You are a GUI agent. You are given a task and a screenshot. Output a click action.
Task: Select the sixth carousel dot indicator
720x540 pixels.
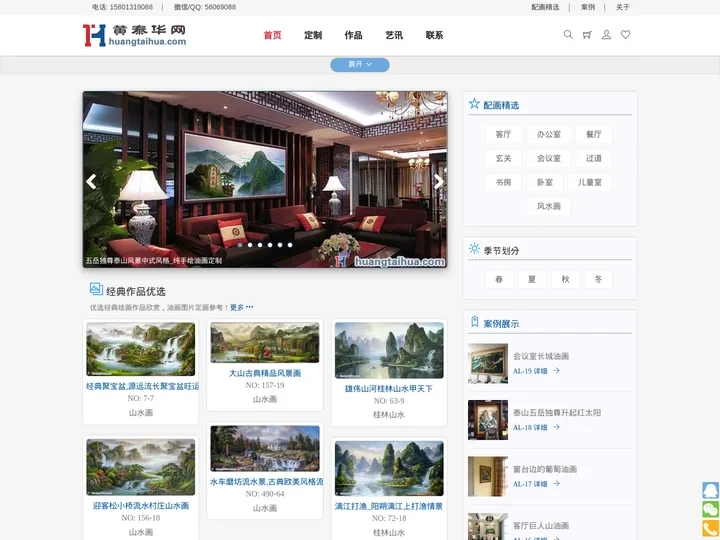point(290,245)
